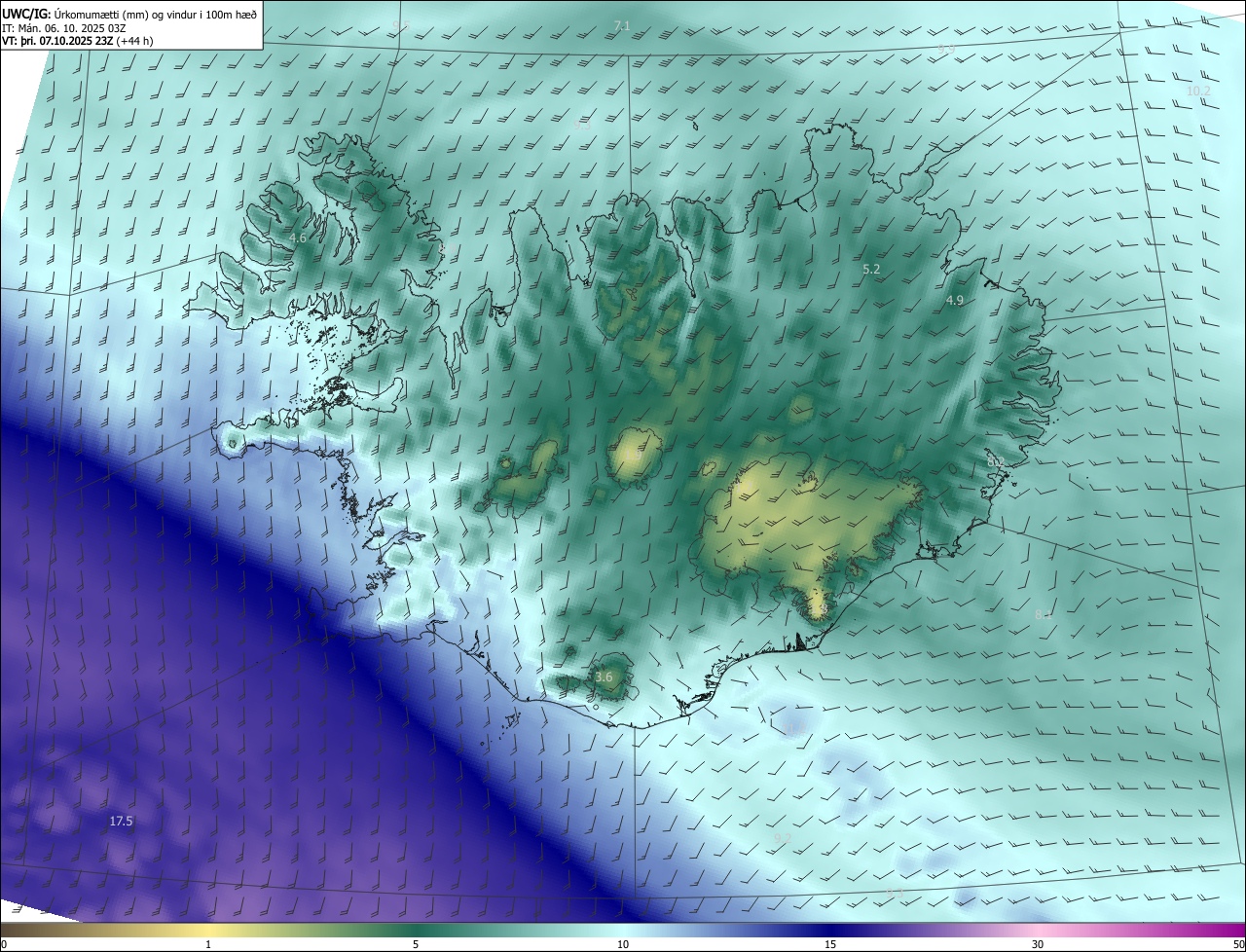Click the color scale label 15
The width and height of the screenshot is (1246, 952).
pos(830,944)
